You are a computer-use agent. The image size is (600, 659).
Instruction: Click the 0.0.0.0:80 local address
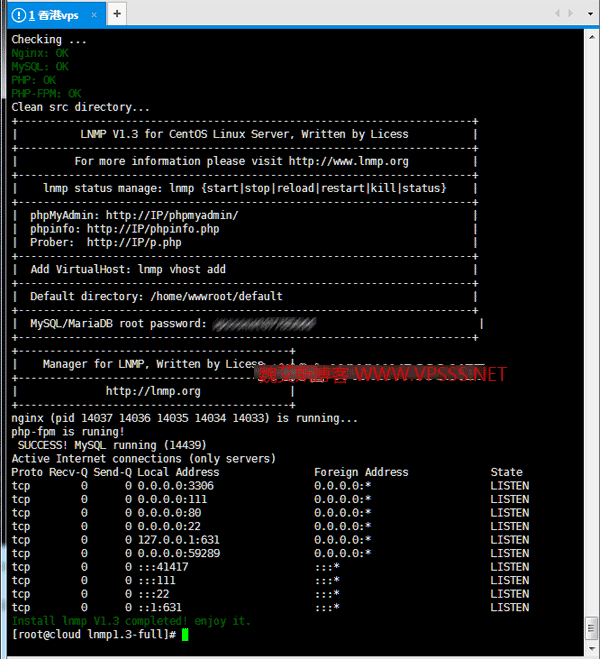tap(169, 513)
